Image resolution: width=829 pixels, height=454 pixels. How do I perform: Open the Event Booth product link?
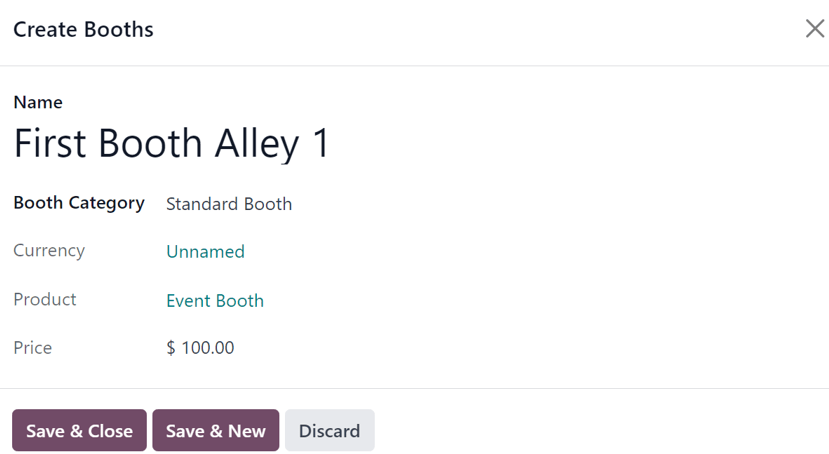point(215,301)
